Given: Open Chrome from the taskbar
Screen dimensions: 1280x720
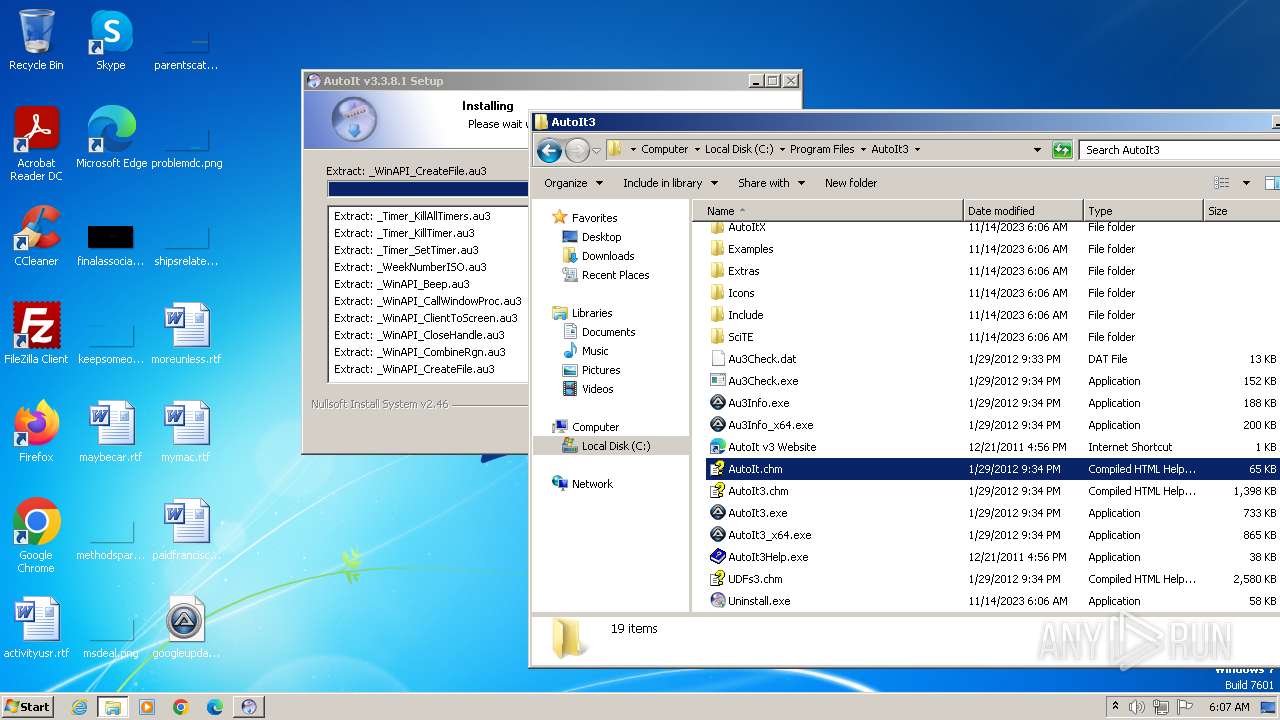Looking at the screenshot, I should tap(181, 707).
